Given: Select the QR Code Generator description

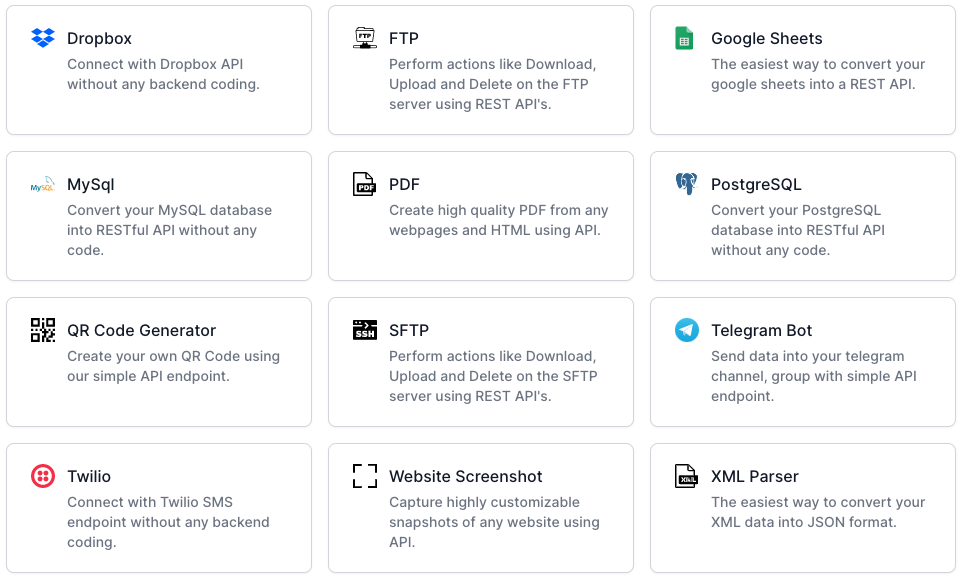Looking at the screenshot, I should click(173, 366).
